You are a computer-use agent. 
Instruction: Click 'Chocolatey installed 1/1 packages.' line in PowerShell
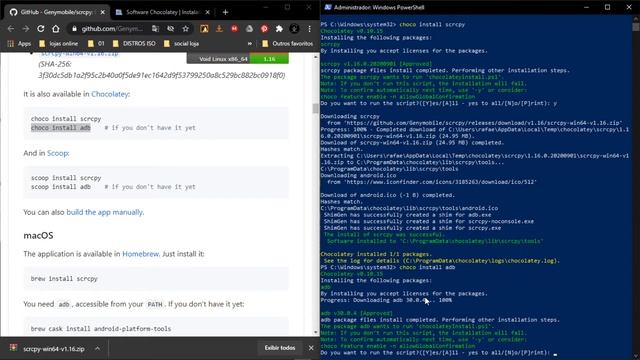point(376,254)
